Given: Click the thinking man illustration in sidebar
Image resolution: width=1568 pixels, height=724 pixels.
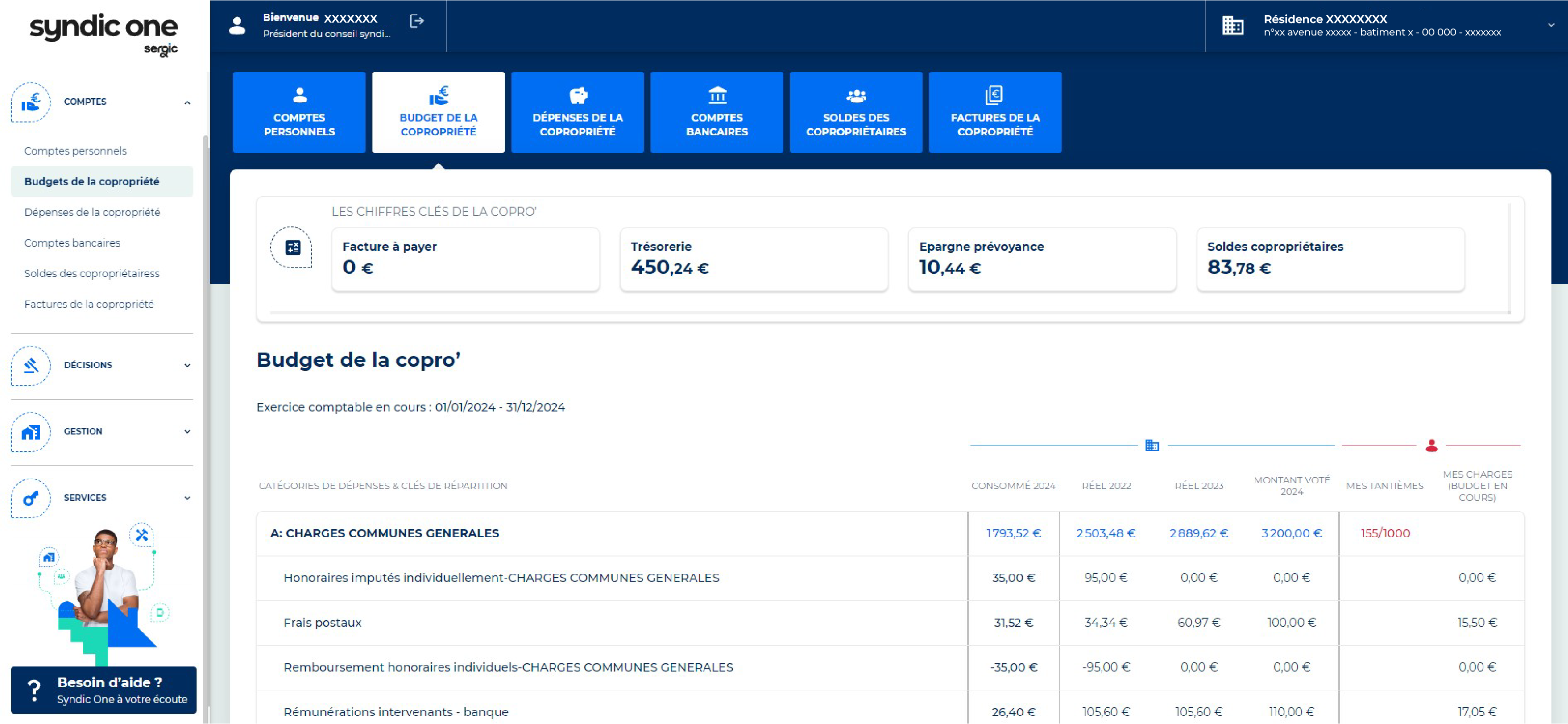Looking at the screenshot, I should click(104, 593).
